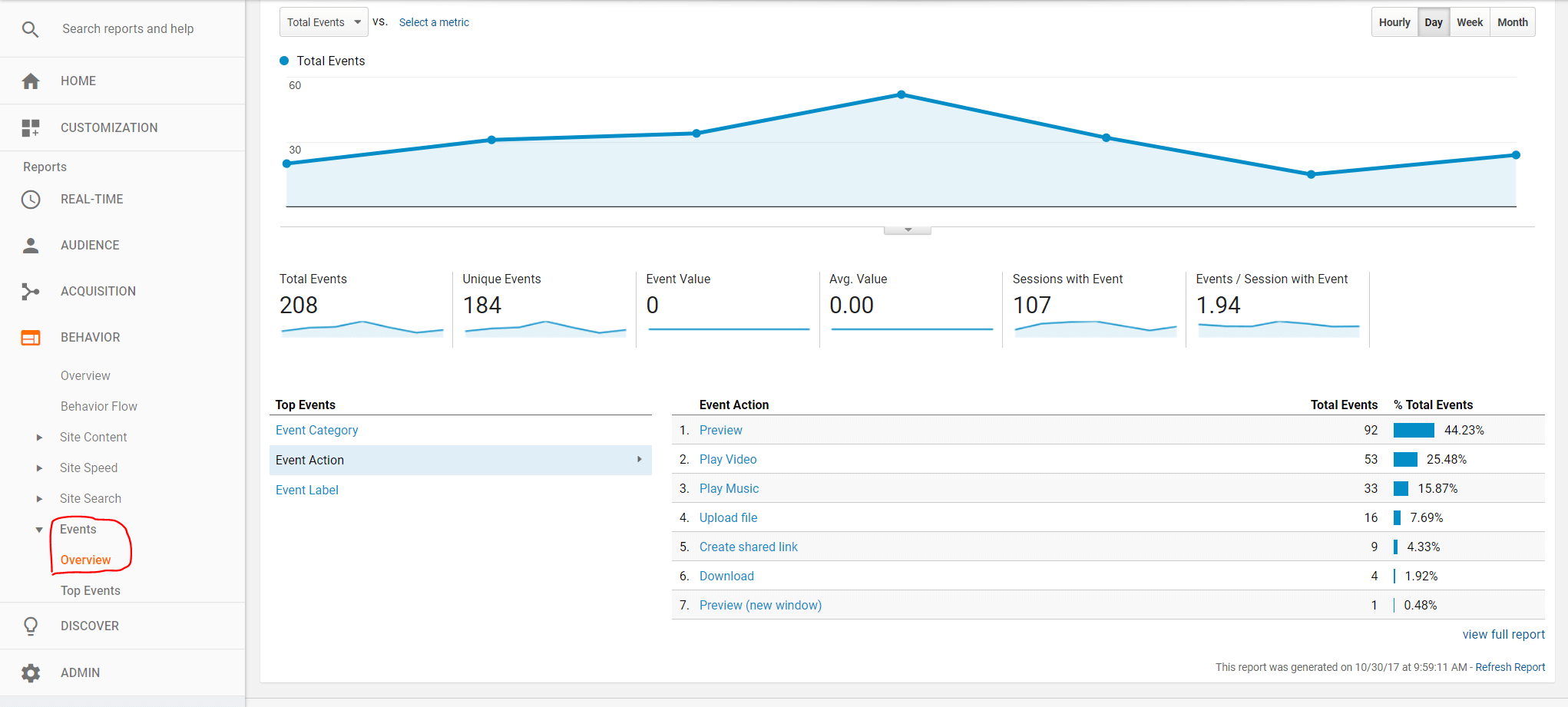Click the peak data point on the chart
The height and width of the screenshot is (707, 1568).
(x=901, y=95)
